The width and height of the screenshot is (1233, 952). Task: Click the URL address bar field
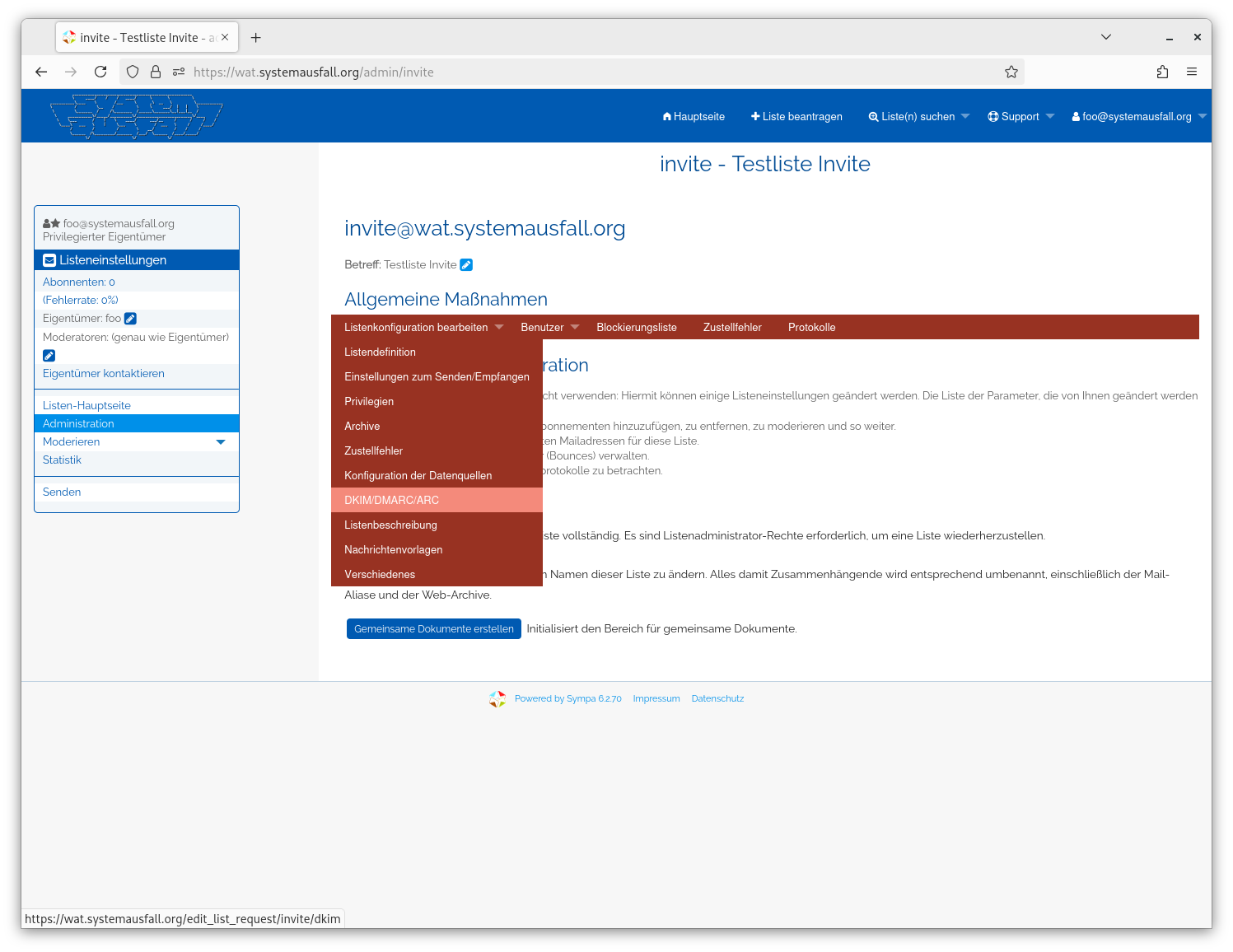593,72
